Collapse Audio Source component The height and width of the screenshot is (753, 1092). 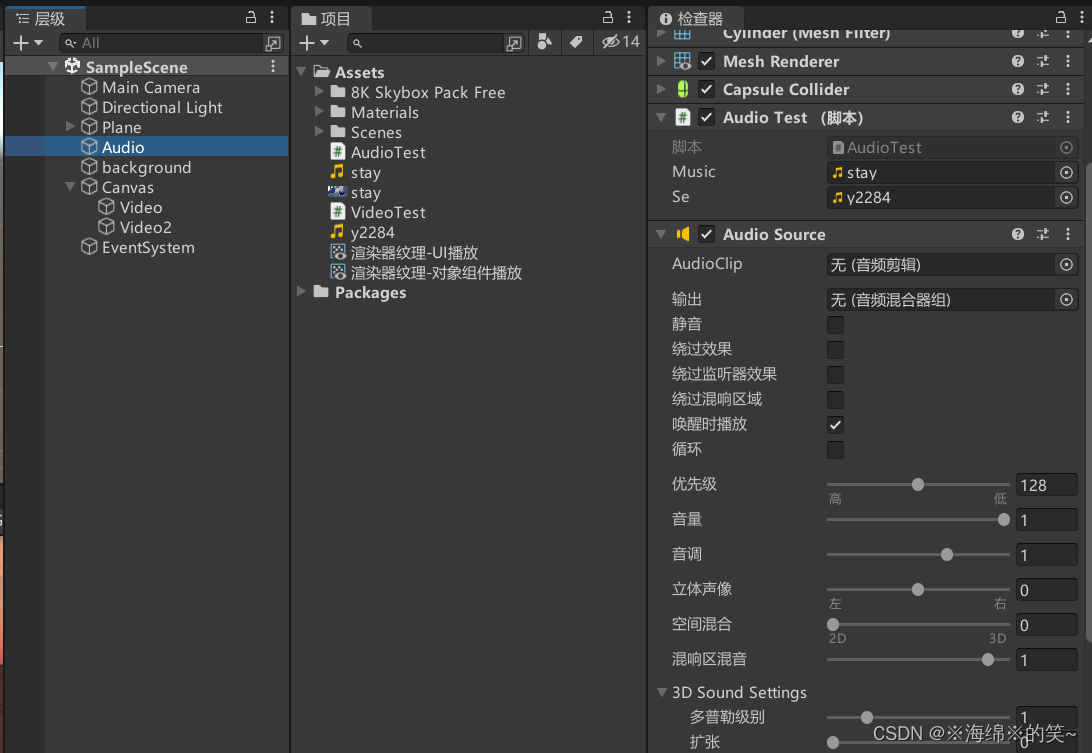point(661,234)
